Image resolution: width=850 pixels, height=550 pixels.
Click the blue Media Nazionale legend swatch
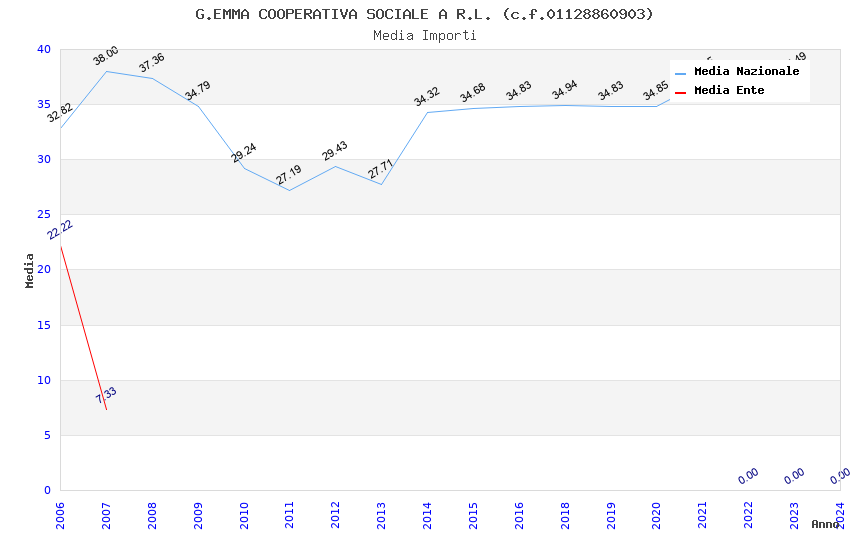coord(680,73)
